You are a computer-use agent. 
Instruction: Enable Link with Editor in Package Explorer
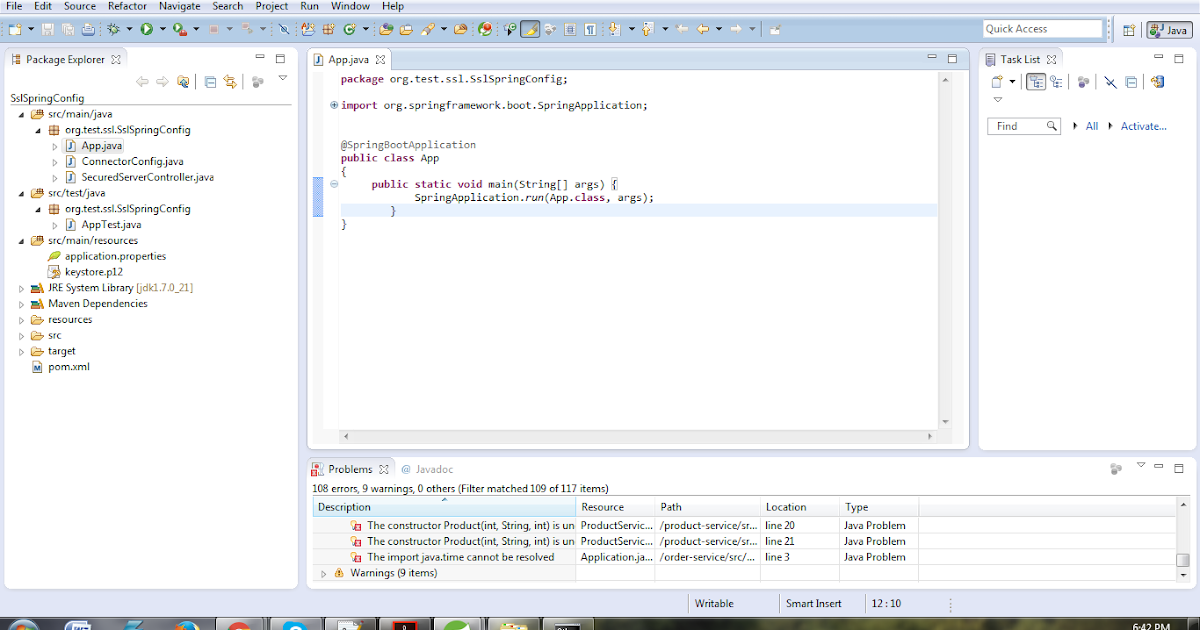point(229,82)
